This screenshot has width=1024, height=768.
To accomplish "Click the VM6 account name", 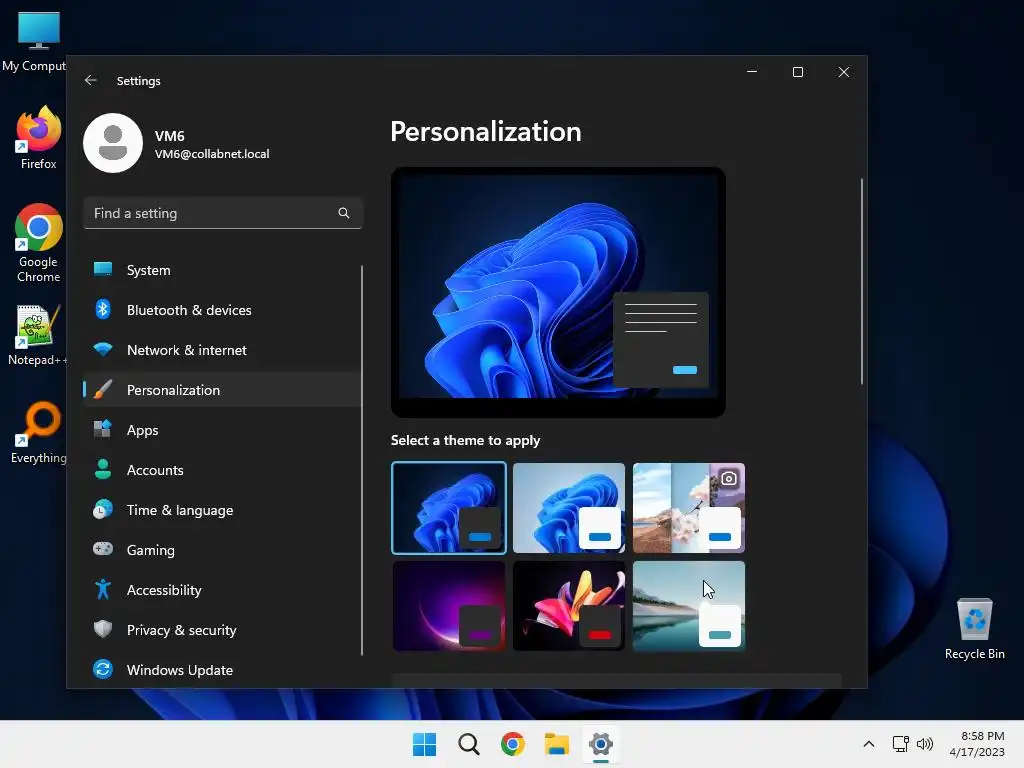I will click(x=170, y=136).
